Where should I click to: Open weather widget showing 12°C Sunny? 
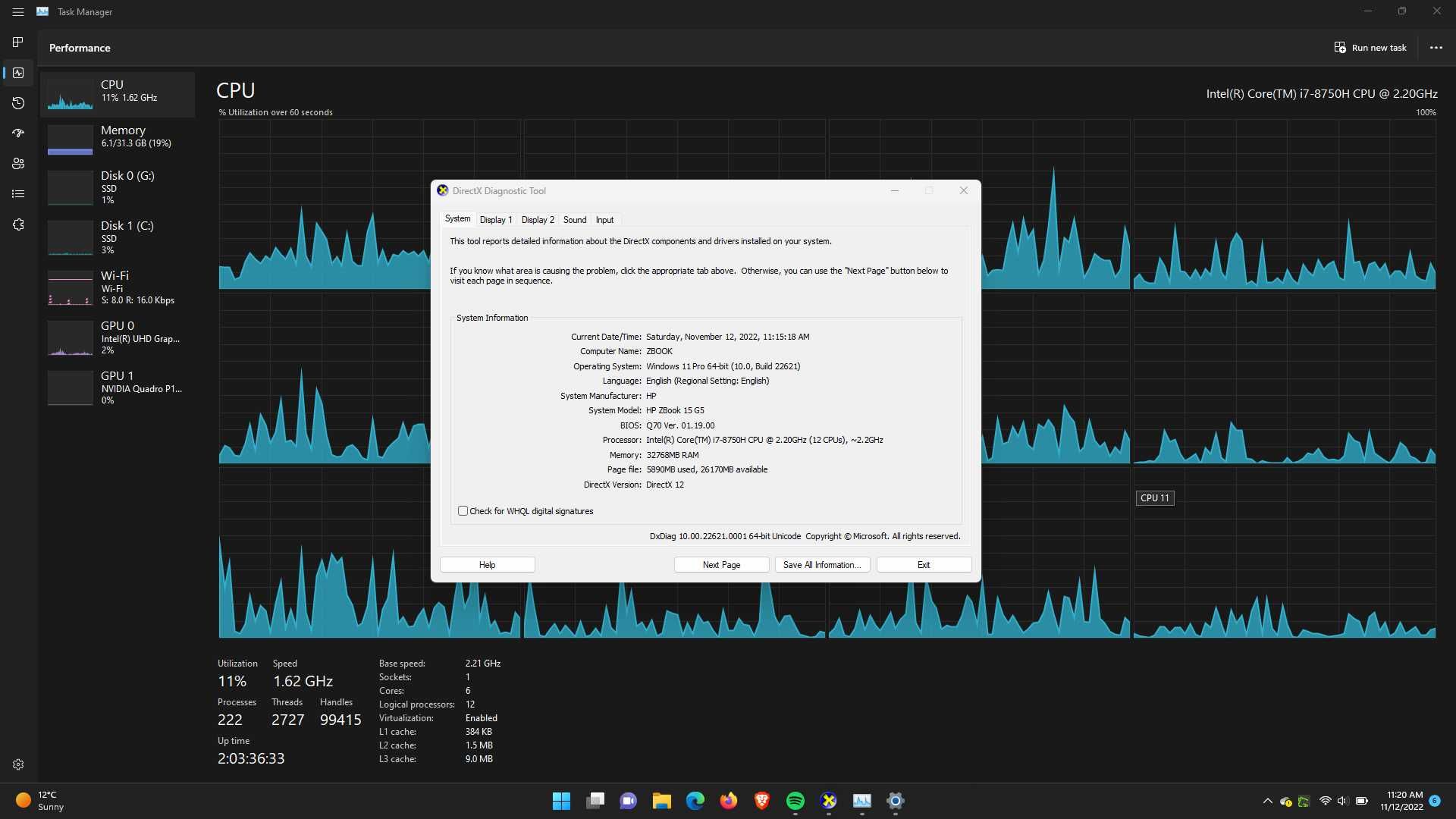(39, 801)
